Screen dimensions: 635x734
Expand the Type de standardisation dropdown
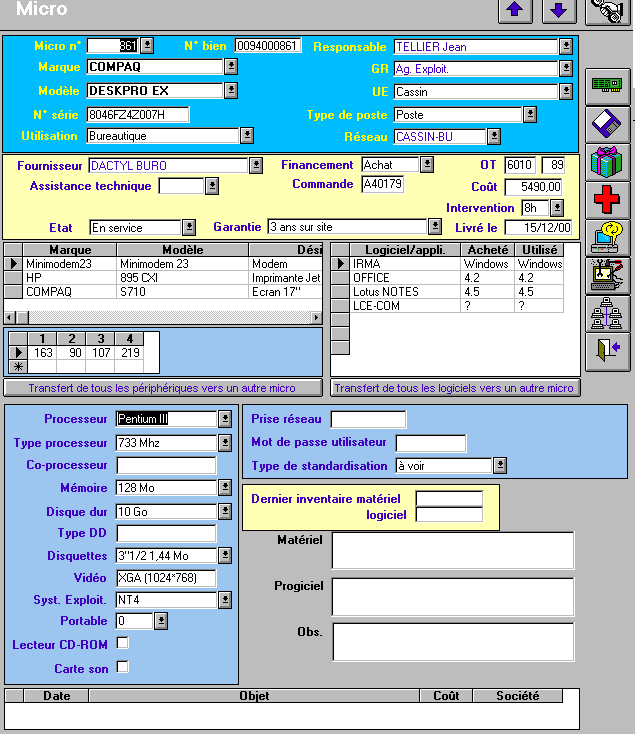point(500,465)
